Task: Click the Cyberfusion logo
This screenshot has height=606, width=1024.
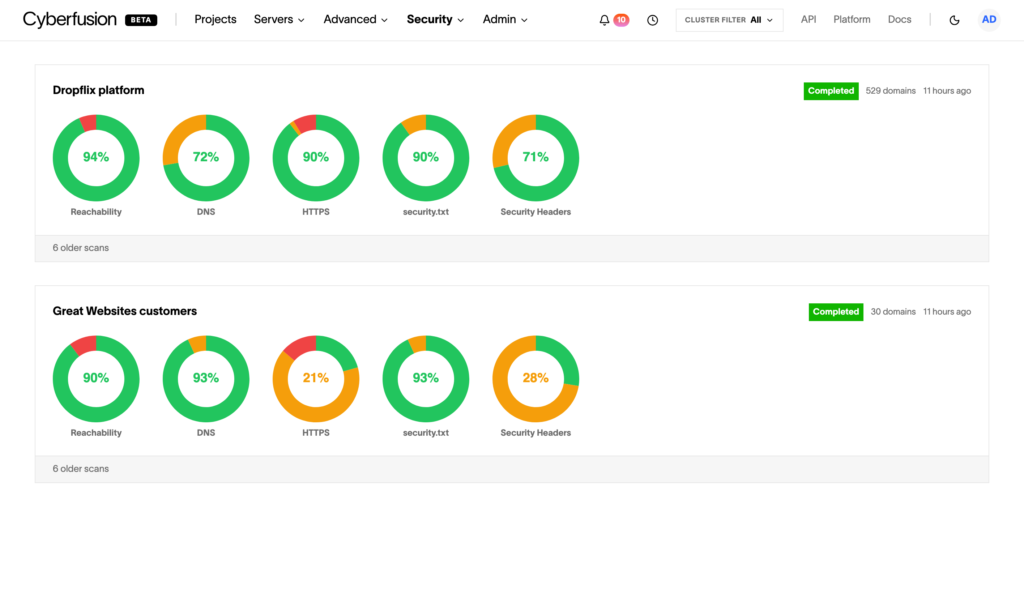Action: 70,20
